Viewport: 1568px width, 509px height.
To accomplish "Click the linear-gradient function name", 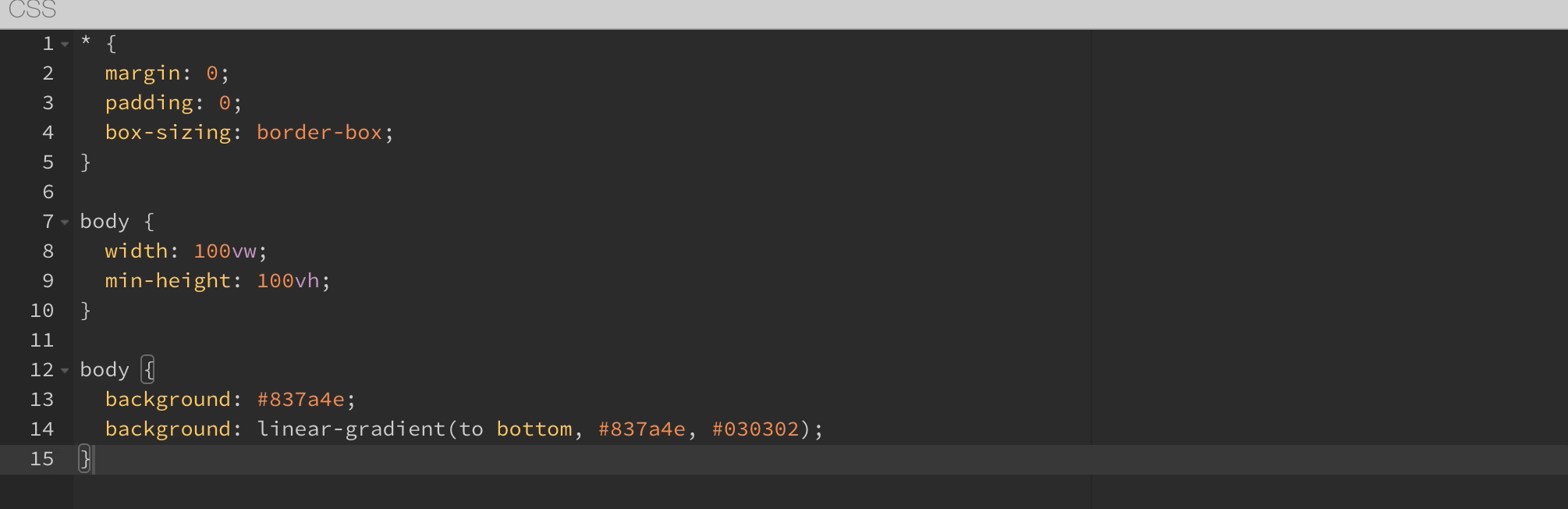I will point(351,429).
